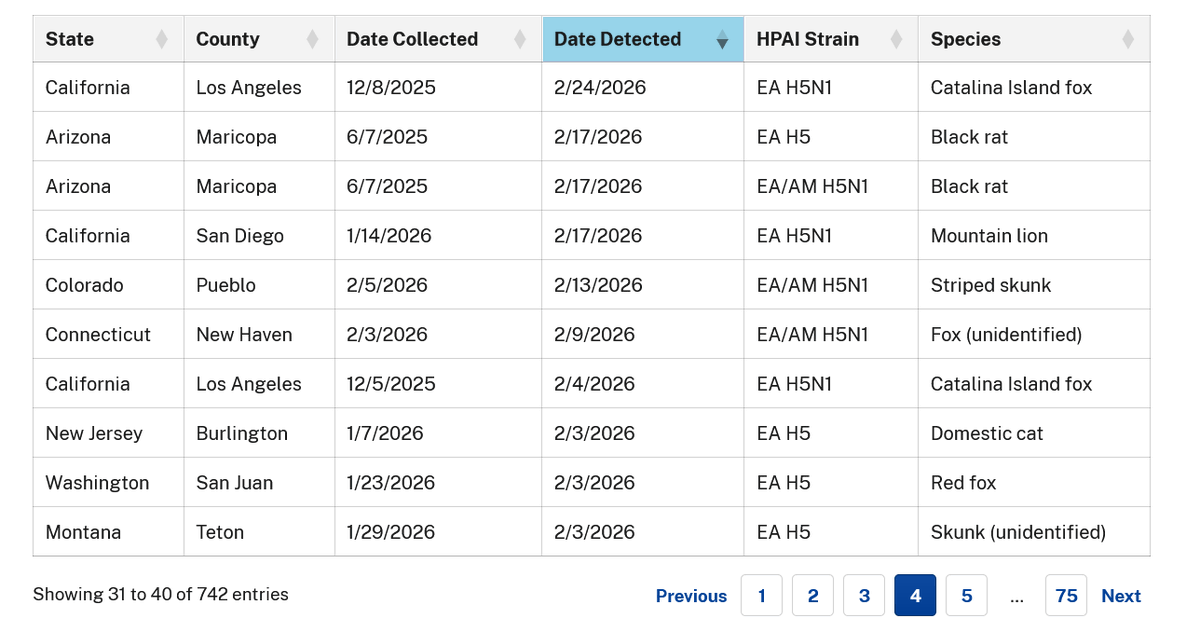The width and height of the screenshot is (1200, 632).
Task: Click the Washington state cell
Action: click(108, 482)
